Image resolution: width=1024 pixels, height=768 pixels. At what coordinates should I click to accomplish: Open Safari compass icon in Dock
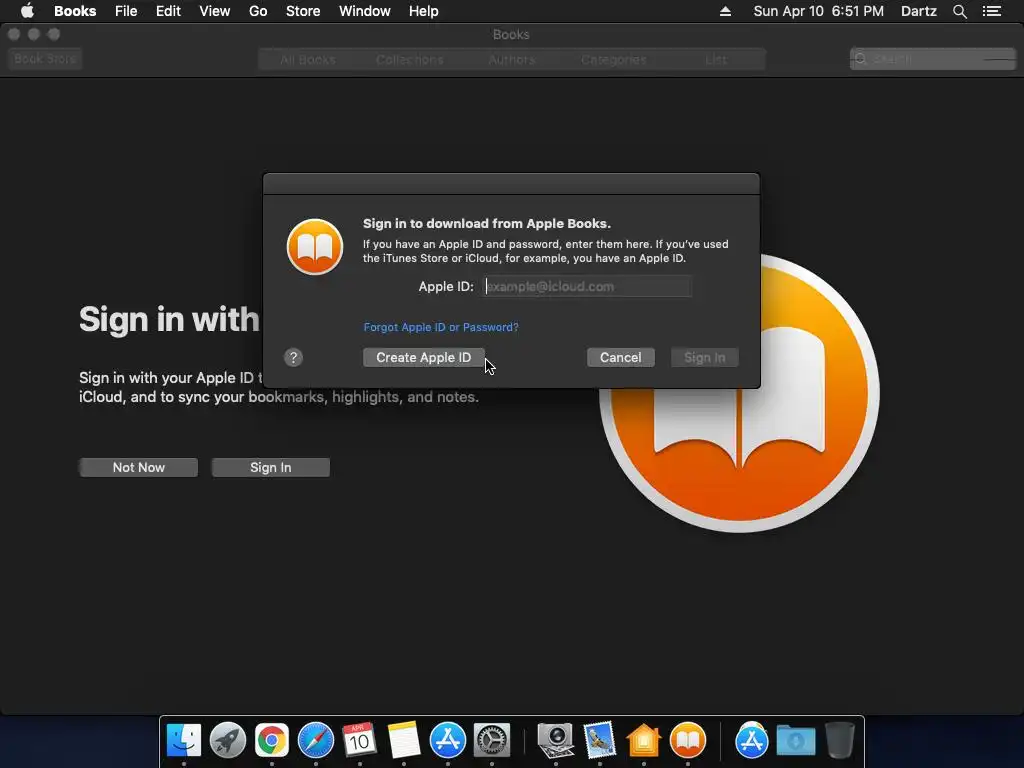[315, 740]
